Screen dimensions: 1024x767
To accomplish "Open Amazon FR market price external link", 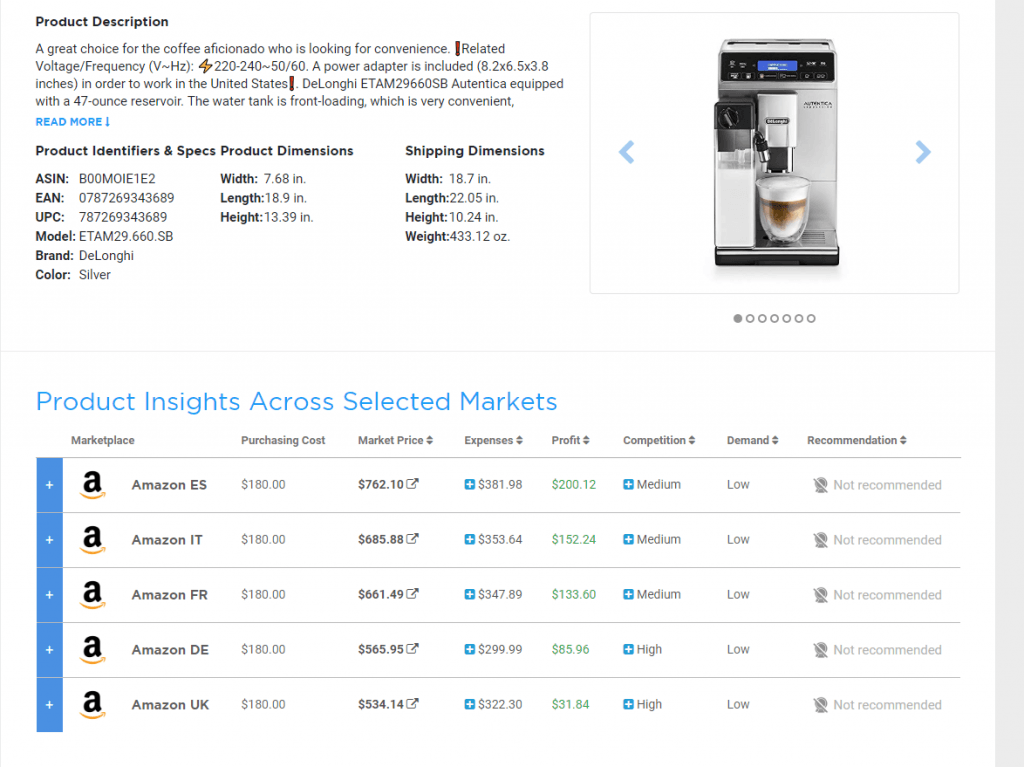I will tap(412, 593).
